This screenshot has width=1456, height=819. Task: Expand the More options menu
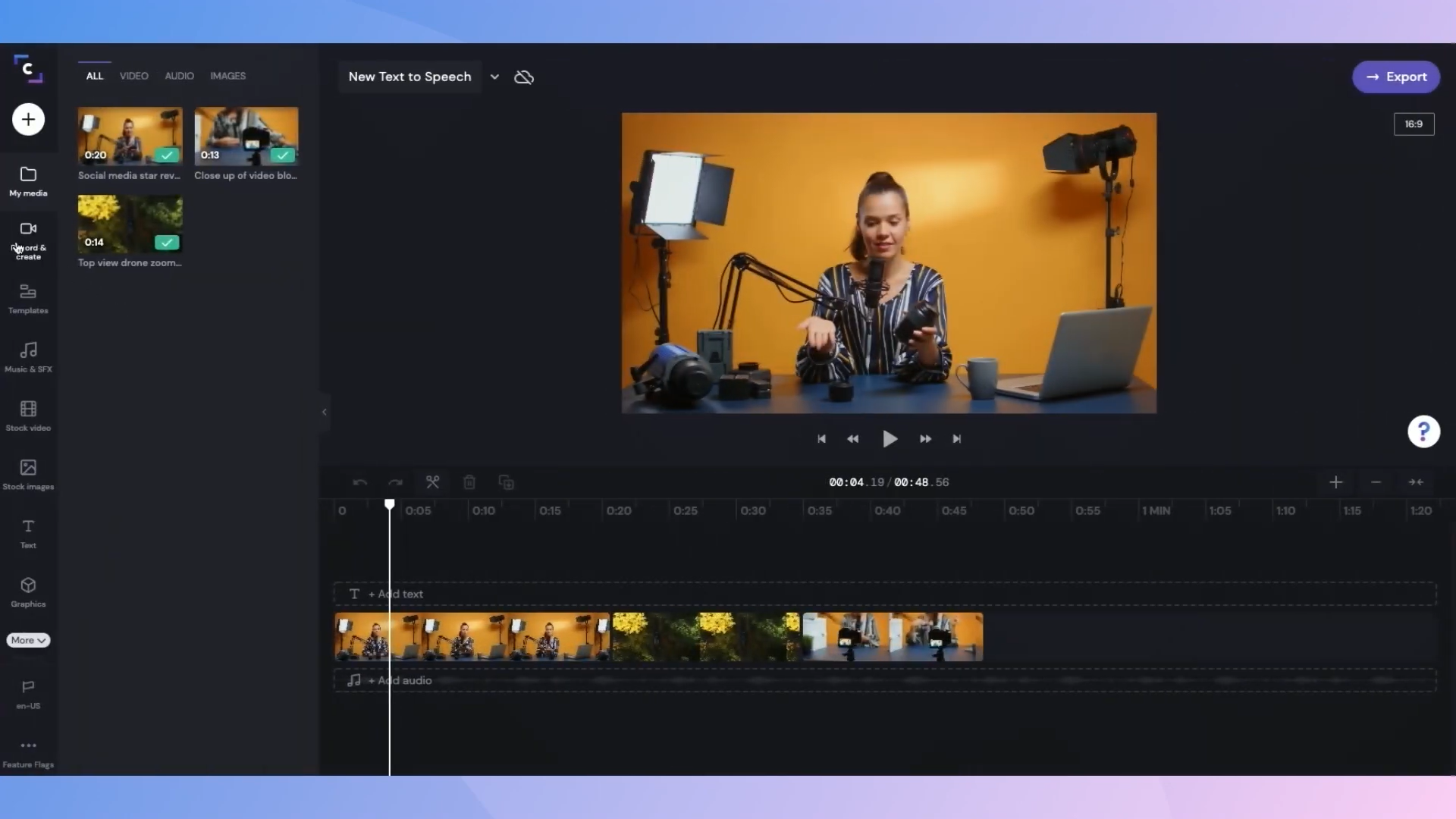coord(28,640)
